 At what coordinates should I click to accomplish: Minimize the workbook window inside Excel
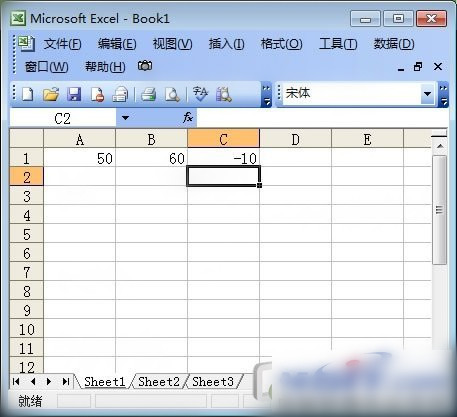point(401,69)
